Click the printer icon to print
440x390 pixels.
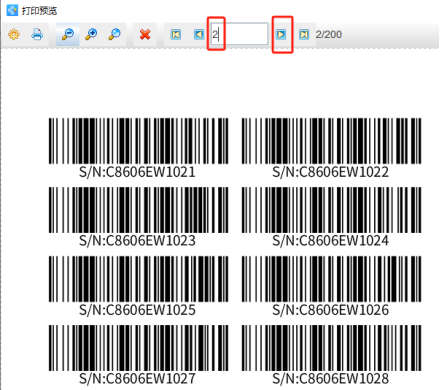[x=37, y=34]
